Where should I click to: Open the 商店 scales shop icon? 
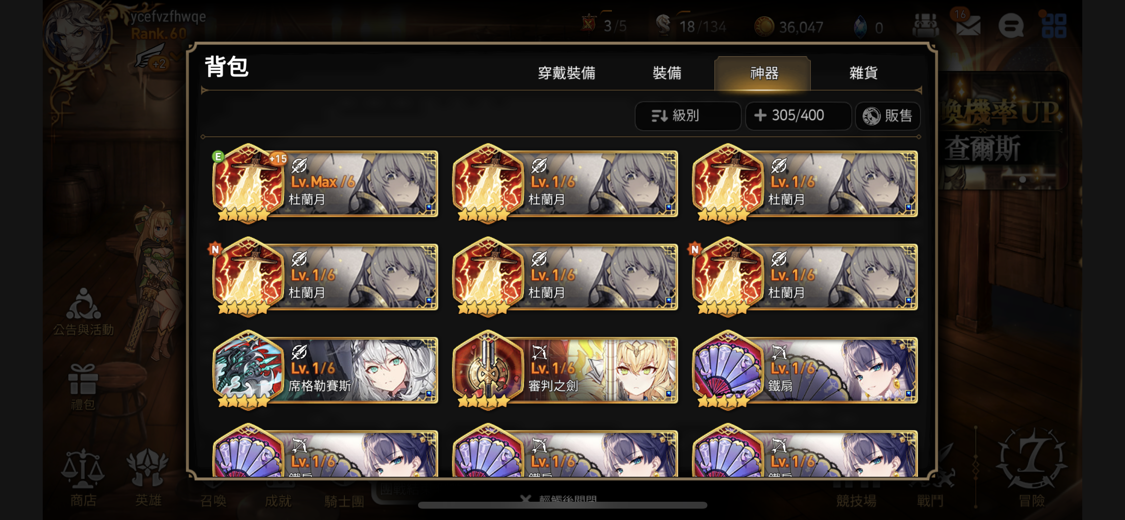[83, 479]
